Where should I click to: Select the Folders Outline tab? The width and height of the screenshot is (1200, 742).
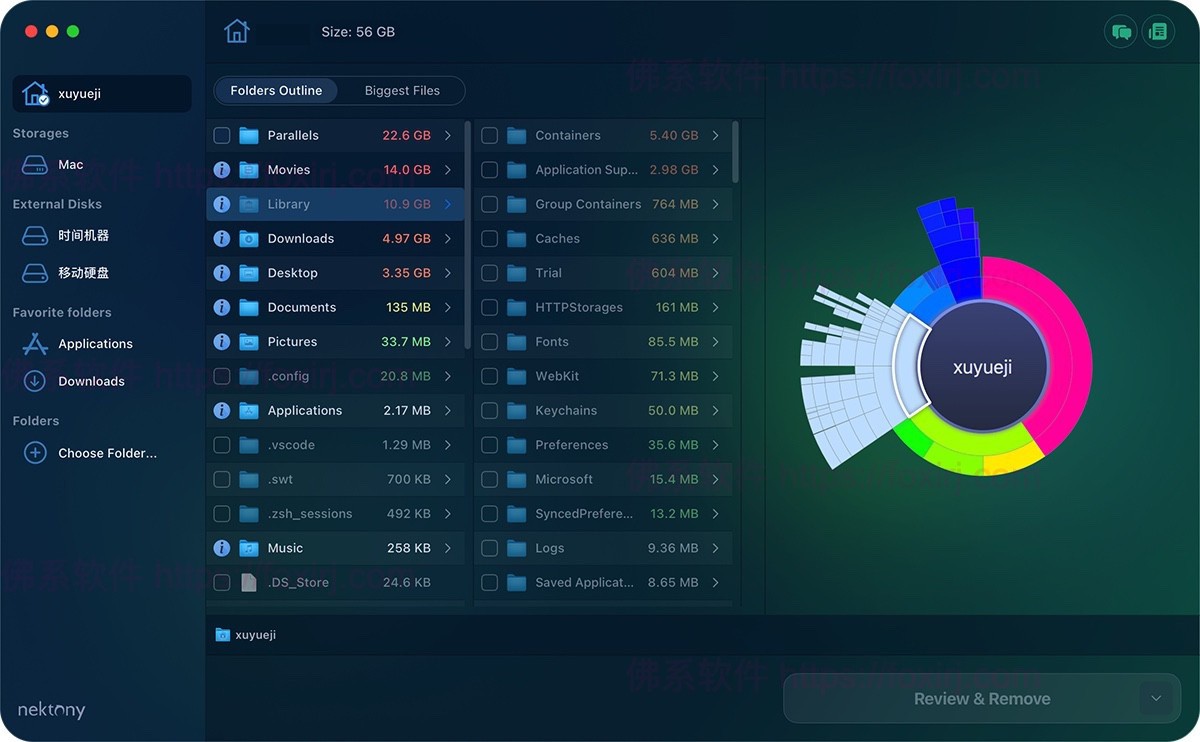pyautogui.click(x=276, y=90)
